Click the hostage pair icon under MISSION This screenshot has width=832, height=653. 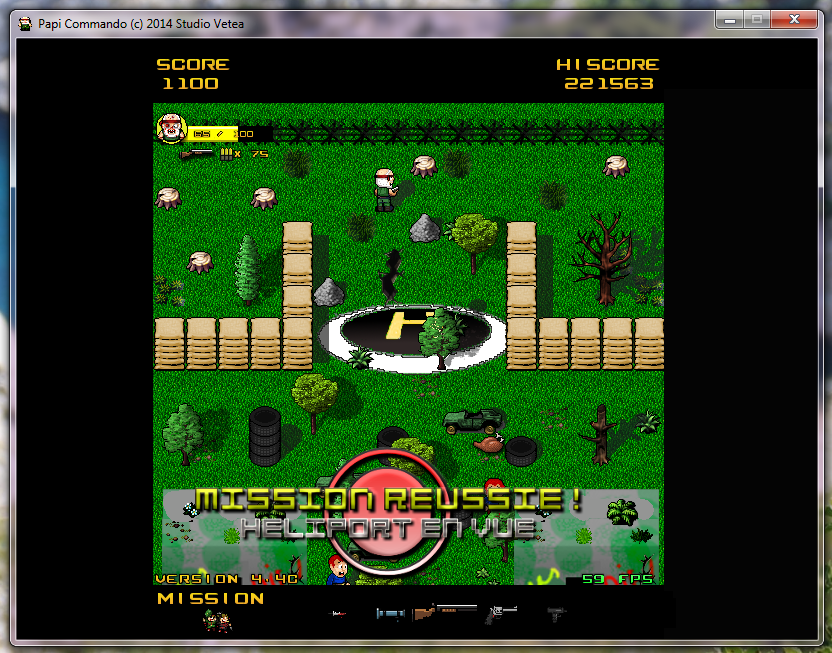[x=214, y=620]
